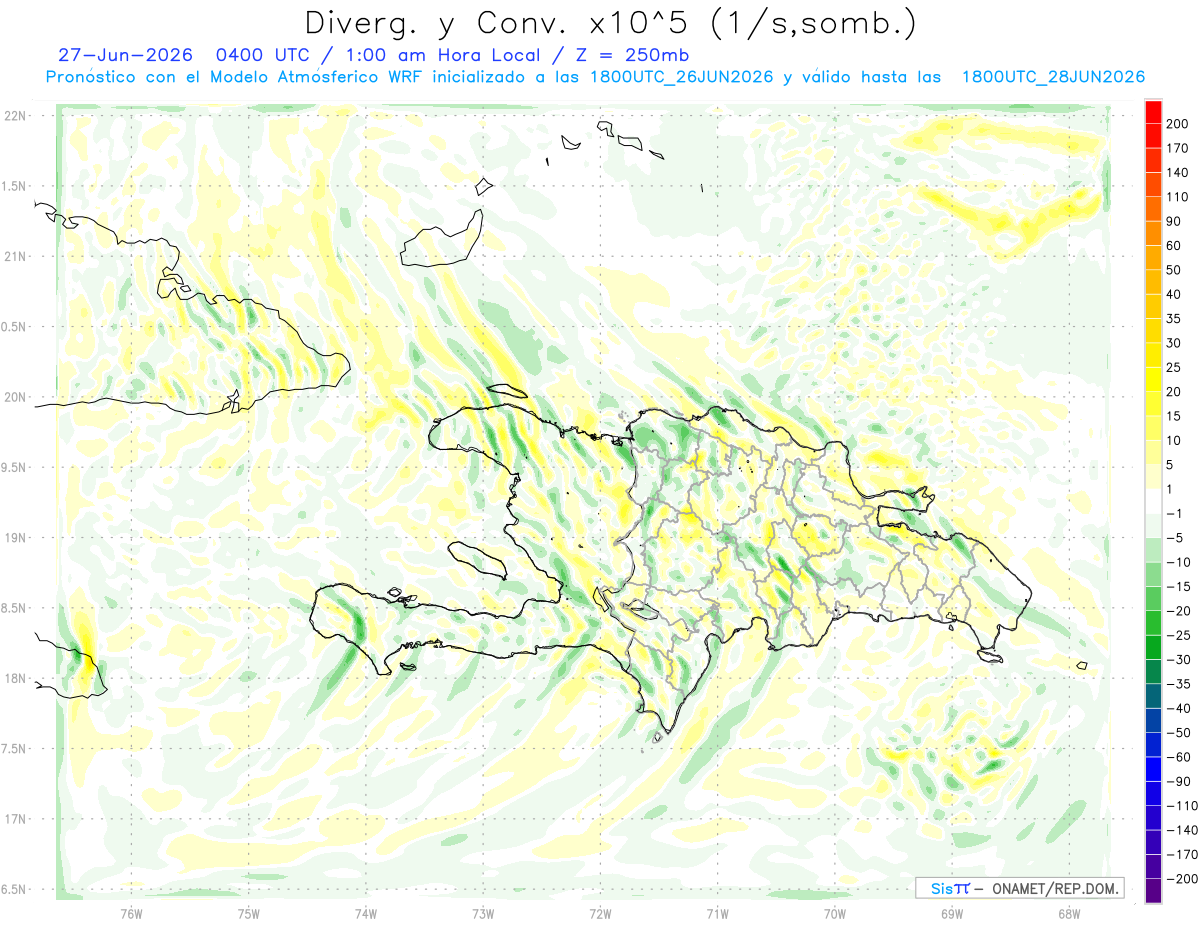Click the '72W' longitude label

tap(600, 913)
